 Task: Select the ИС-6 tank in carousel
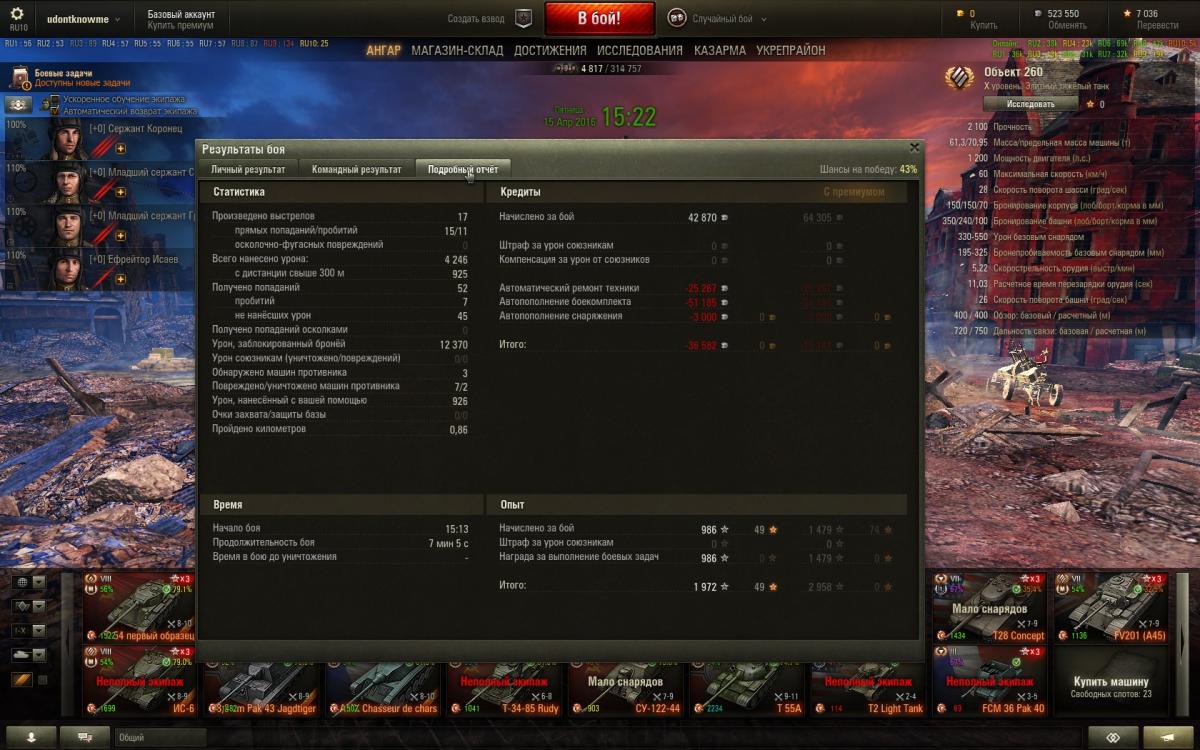[139, 680]
